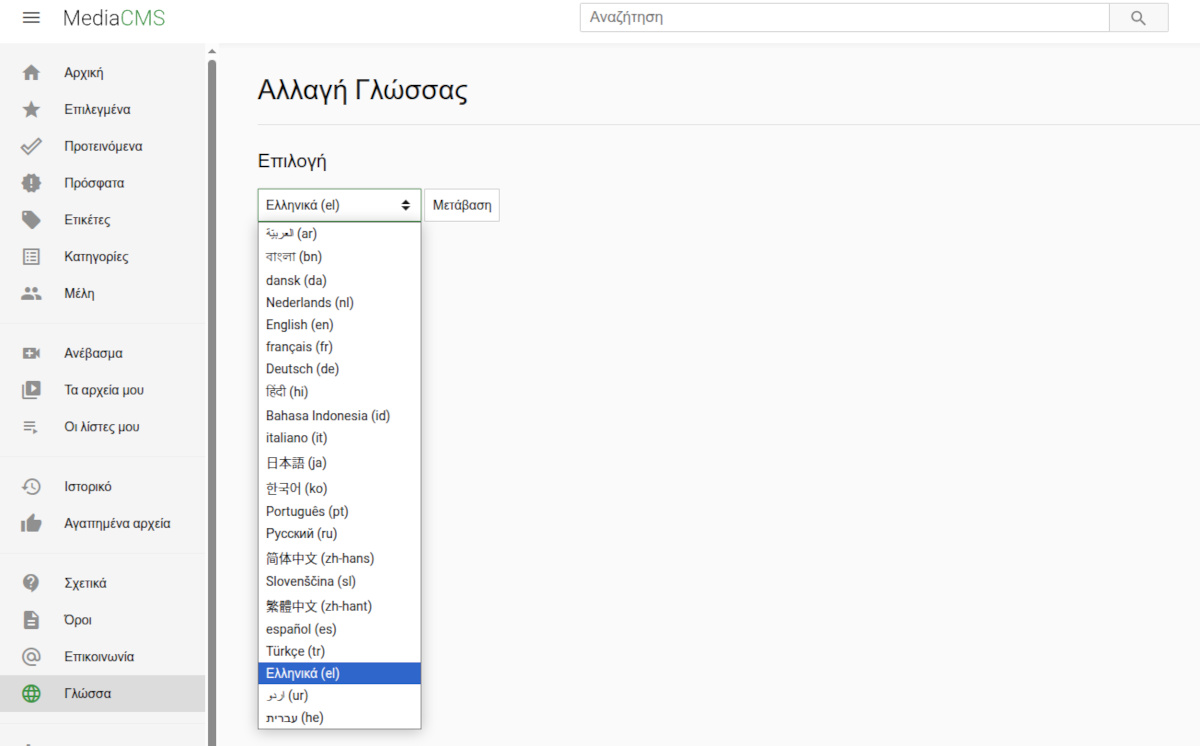The width and height of the screenshot is (1200, 746).
Task: Click the Μετάβαση button
Action: coord(461,204)
